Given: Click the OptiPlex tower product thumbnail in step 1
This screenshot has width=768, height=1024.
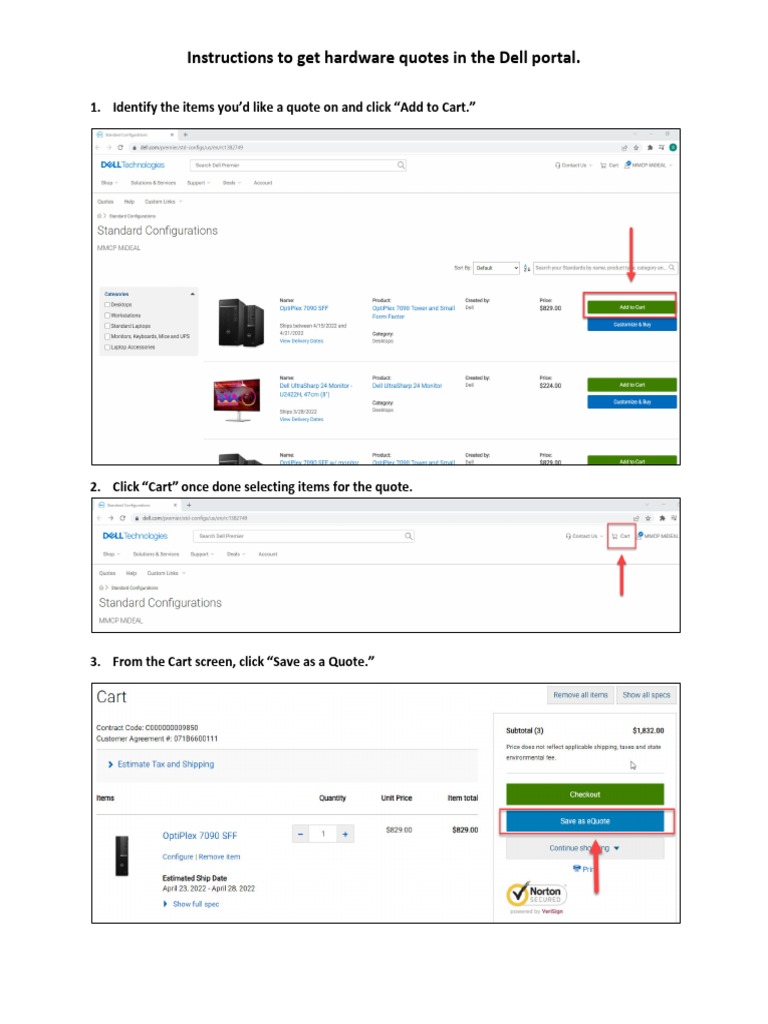Looking at the screenshot, I should (241, 322).
